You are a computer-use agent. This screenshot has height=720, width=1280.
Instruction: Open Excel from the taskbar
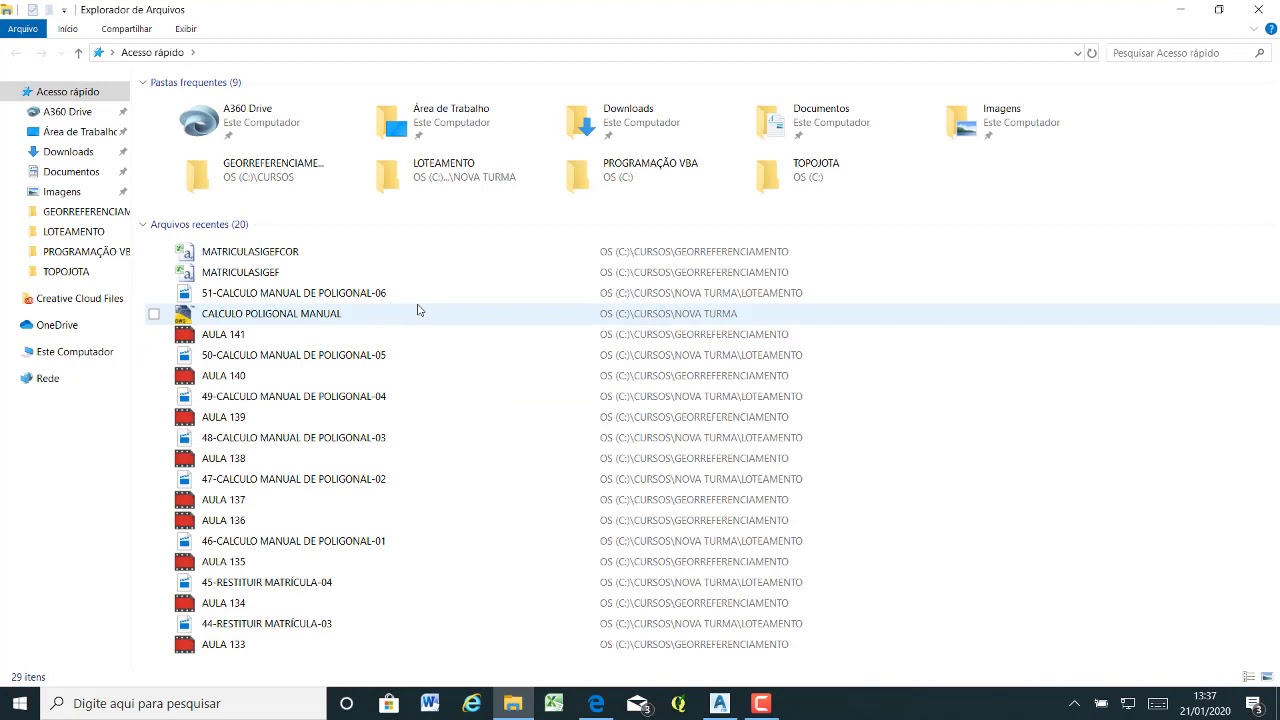554,703
